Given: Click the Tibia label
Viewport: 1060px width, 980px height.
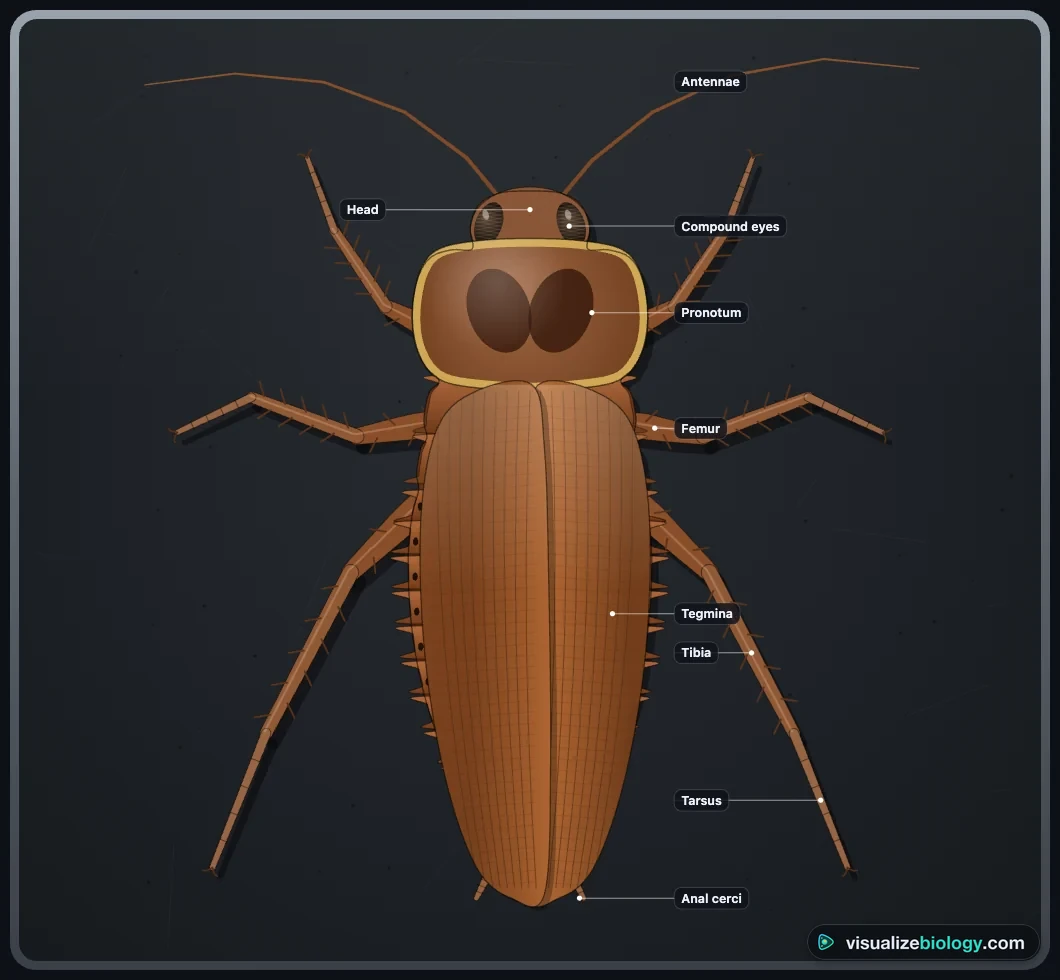Looking at the screenshot, I should [696, 652].
